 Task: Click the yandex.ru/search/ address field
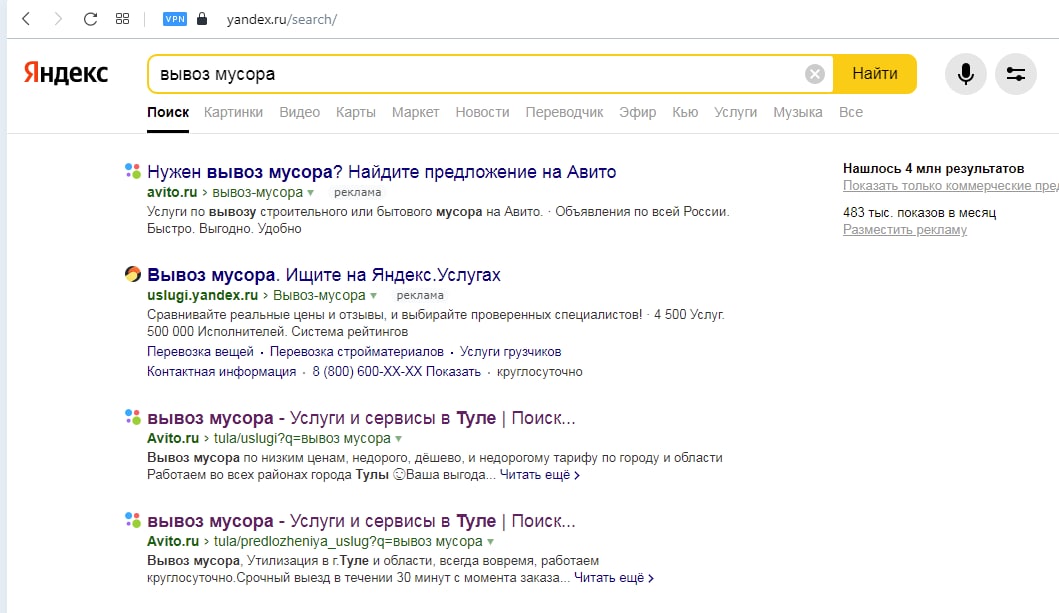(x=282, y=20)
